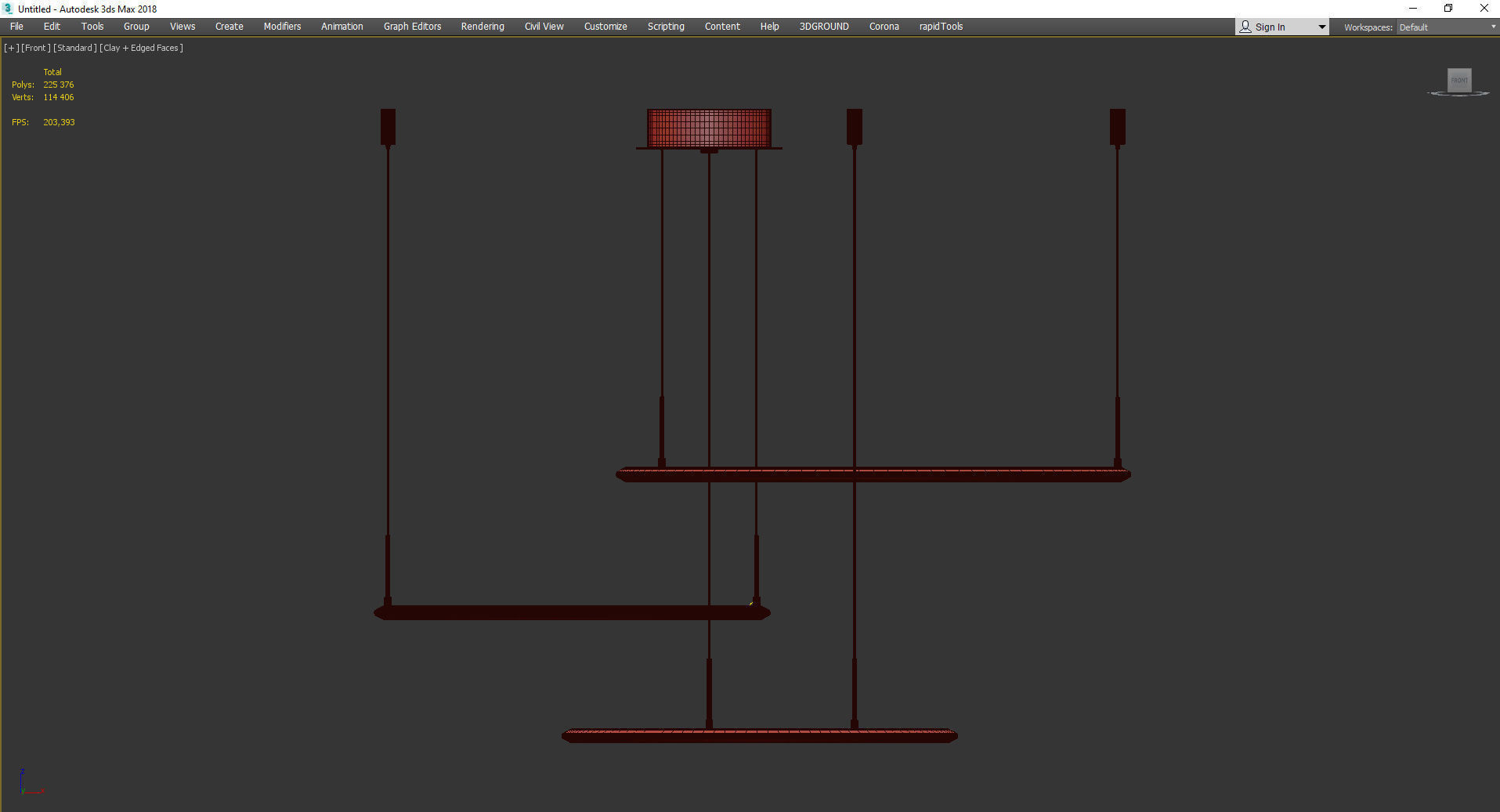Click the 3ds Max application icon in title bar
Screen dimensions: 1500x812
coord(9,9)
